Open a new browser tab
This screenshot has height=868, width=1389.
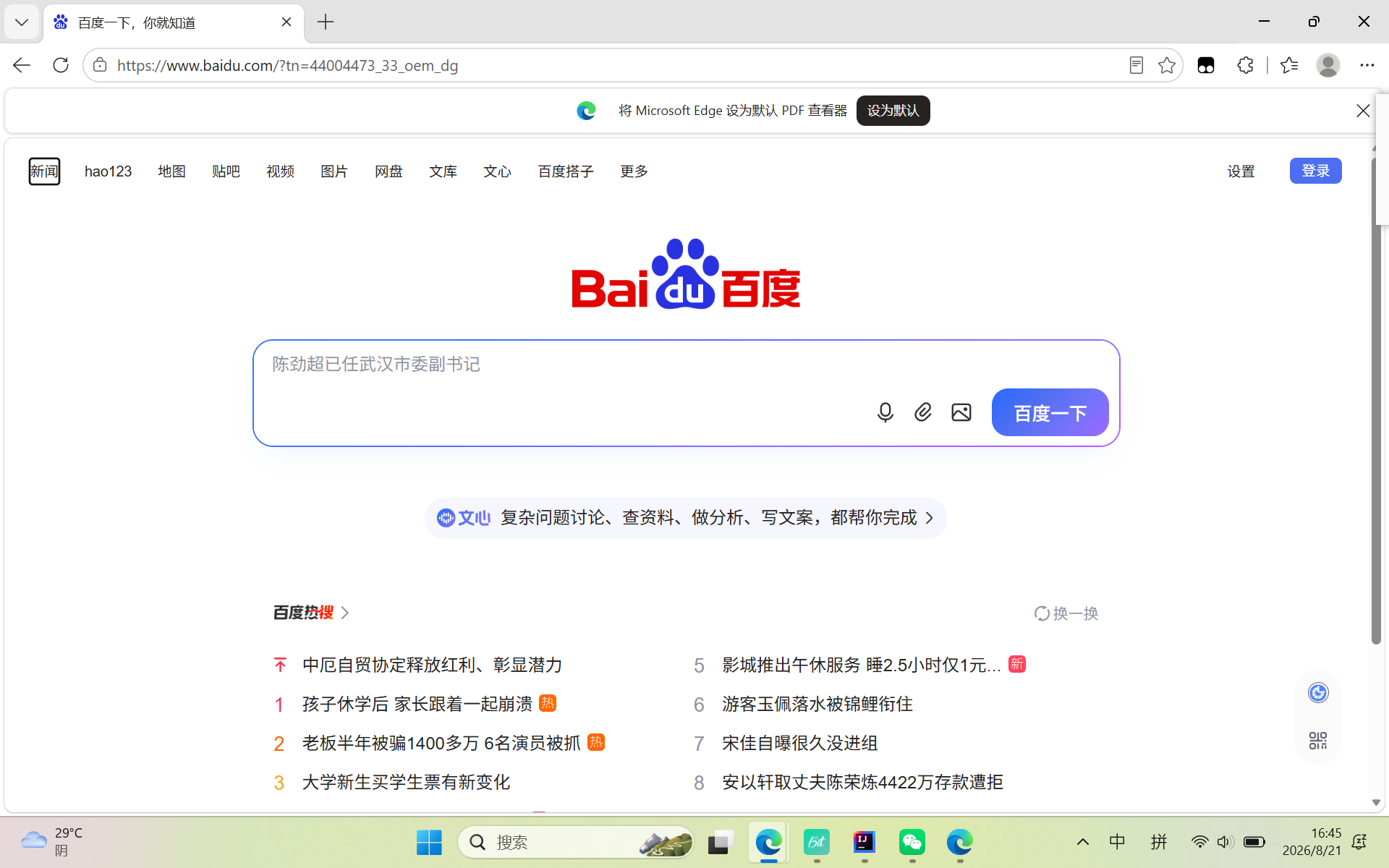pyautogui.click(x=326, y=22)
